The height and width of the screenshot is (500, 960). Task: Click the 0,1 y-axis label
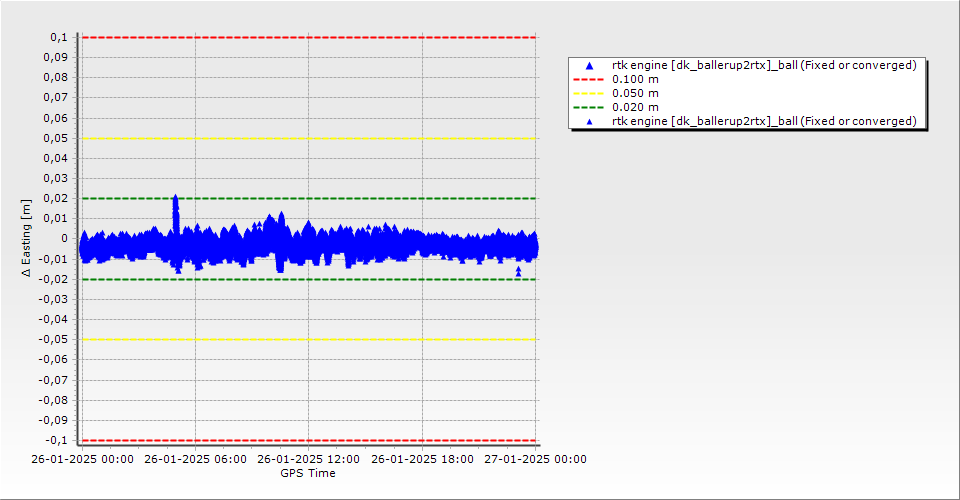(59, 37)
